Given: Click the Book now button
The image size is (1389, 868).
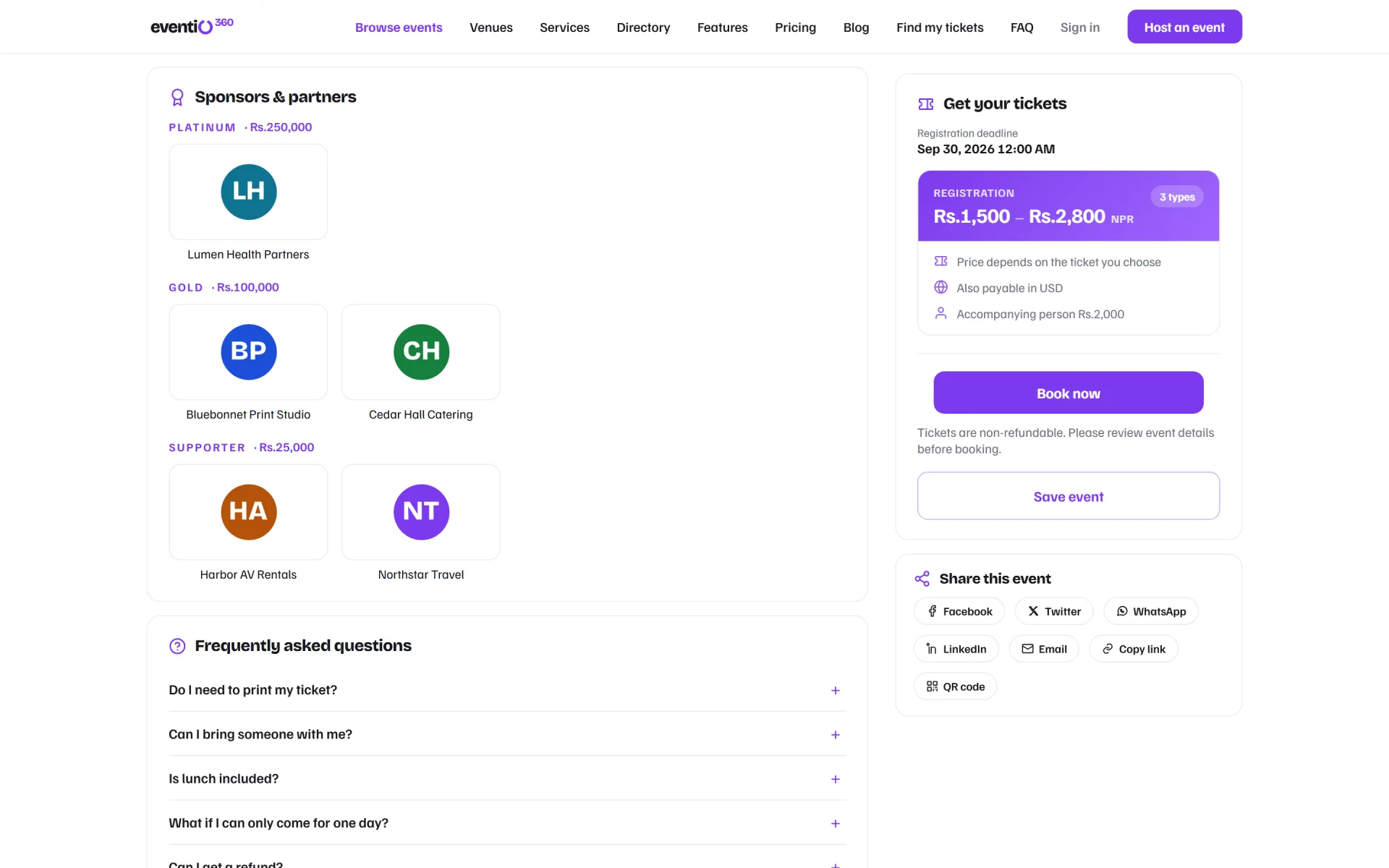Looking at the screenshot, I should (1068, 393).
